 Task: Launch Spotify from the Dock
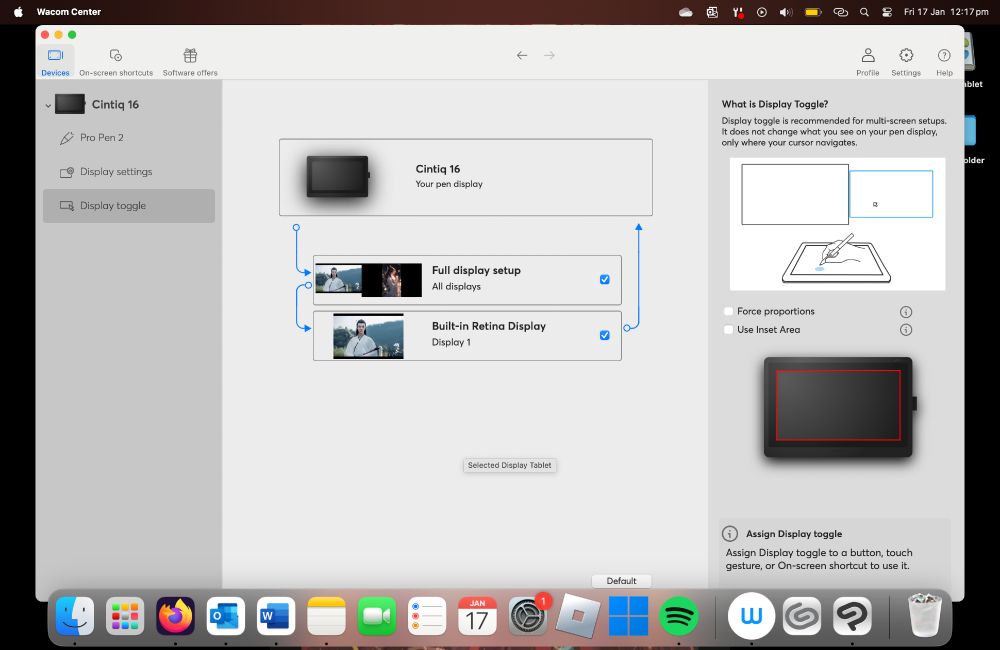pyautogui.click(x=679, y=616)
